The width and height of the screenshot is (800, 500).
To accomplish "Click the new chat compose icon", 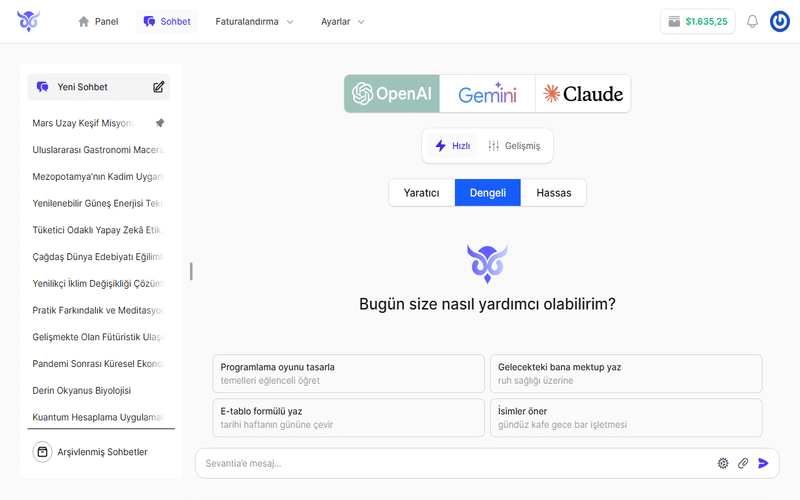I will click(x=158, y=87).
